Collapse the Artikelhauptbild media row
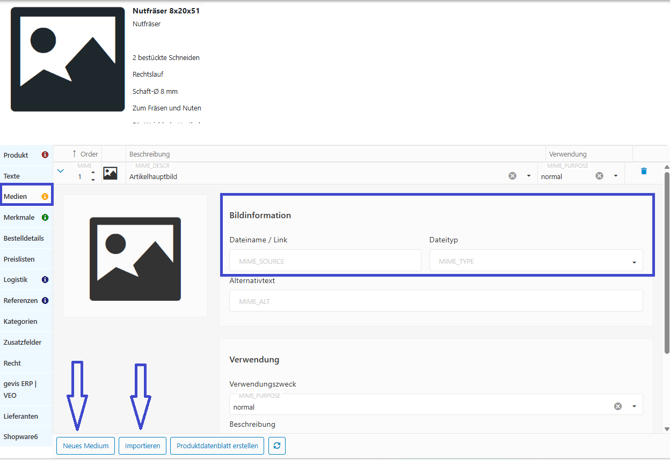 (61, 171)
